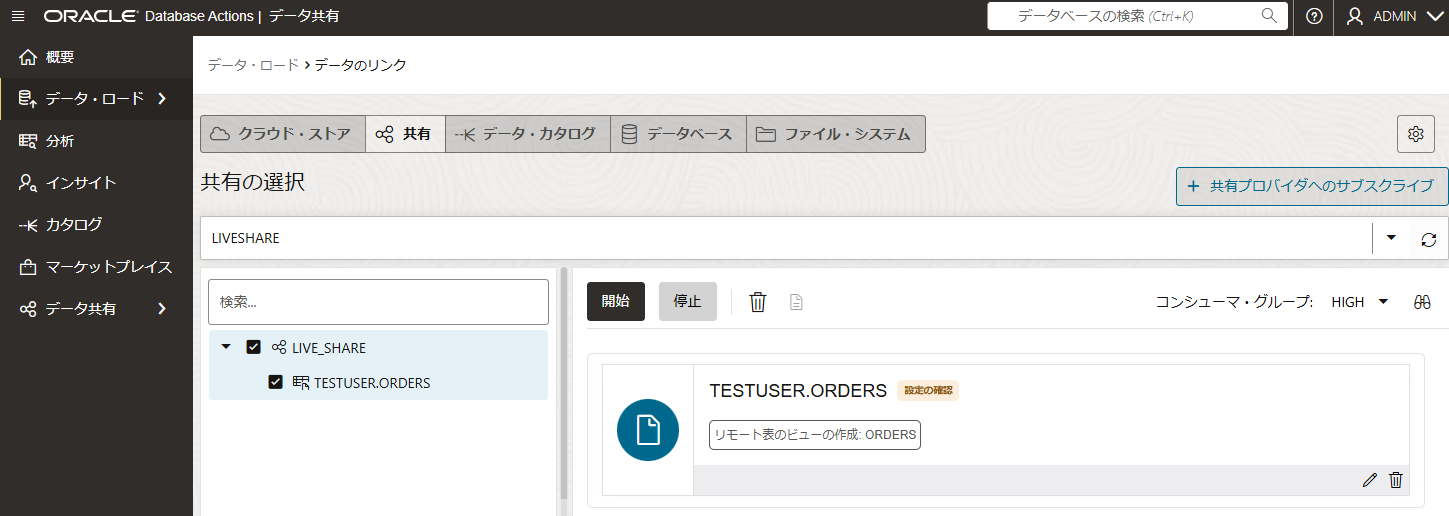Click the 開始 button
Image resolution: width=1449 pixels, height=516 pixels.
coord(615,301)
